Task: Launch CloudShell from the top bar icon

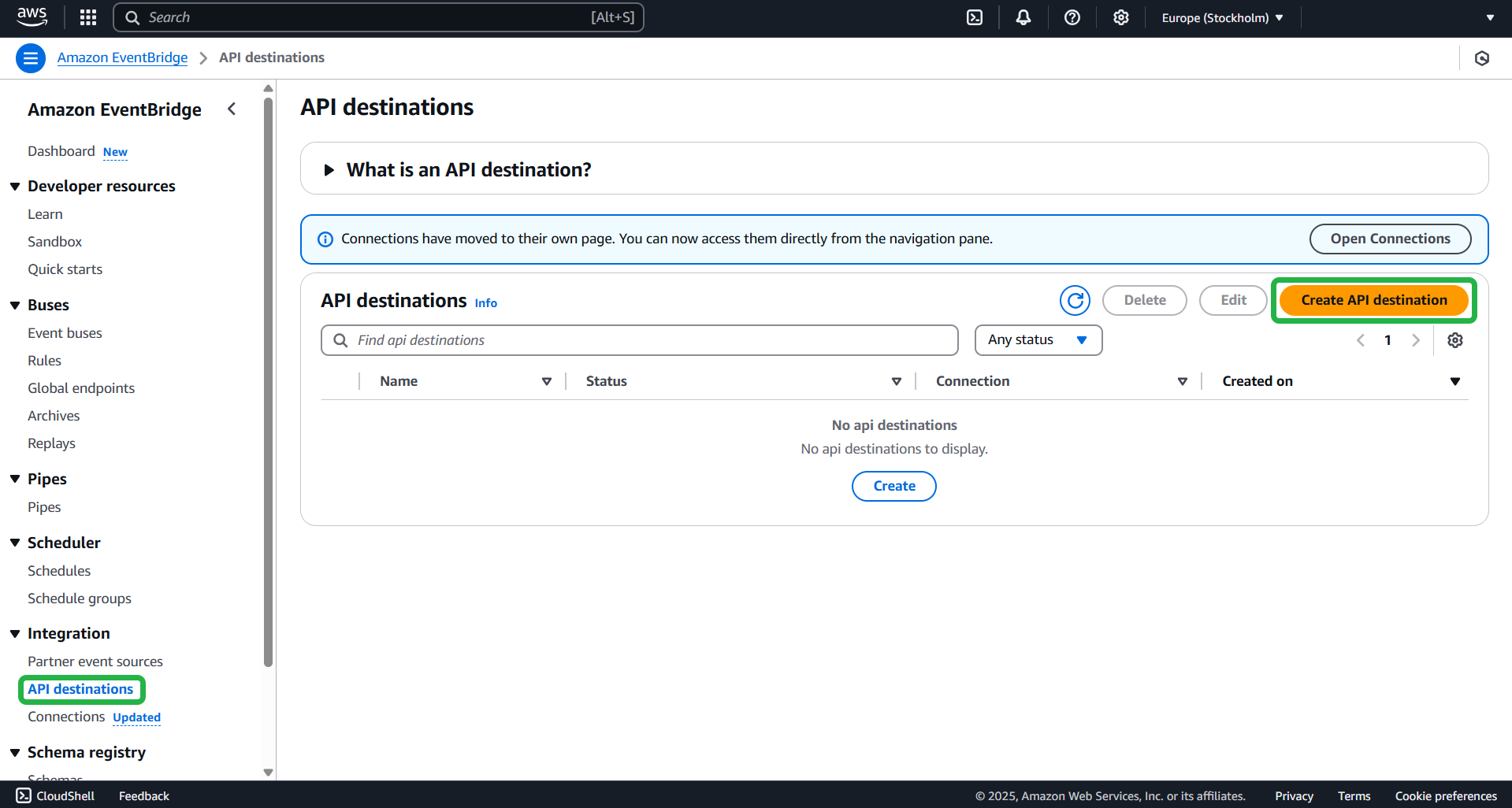Action: tap(975, 17)
